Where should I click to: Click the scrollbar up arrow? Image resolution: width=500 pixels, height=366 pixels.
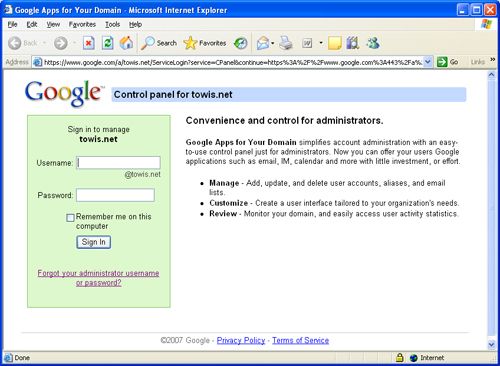coord(491,75)
